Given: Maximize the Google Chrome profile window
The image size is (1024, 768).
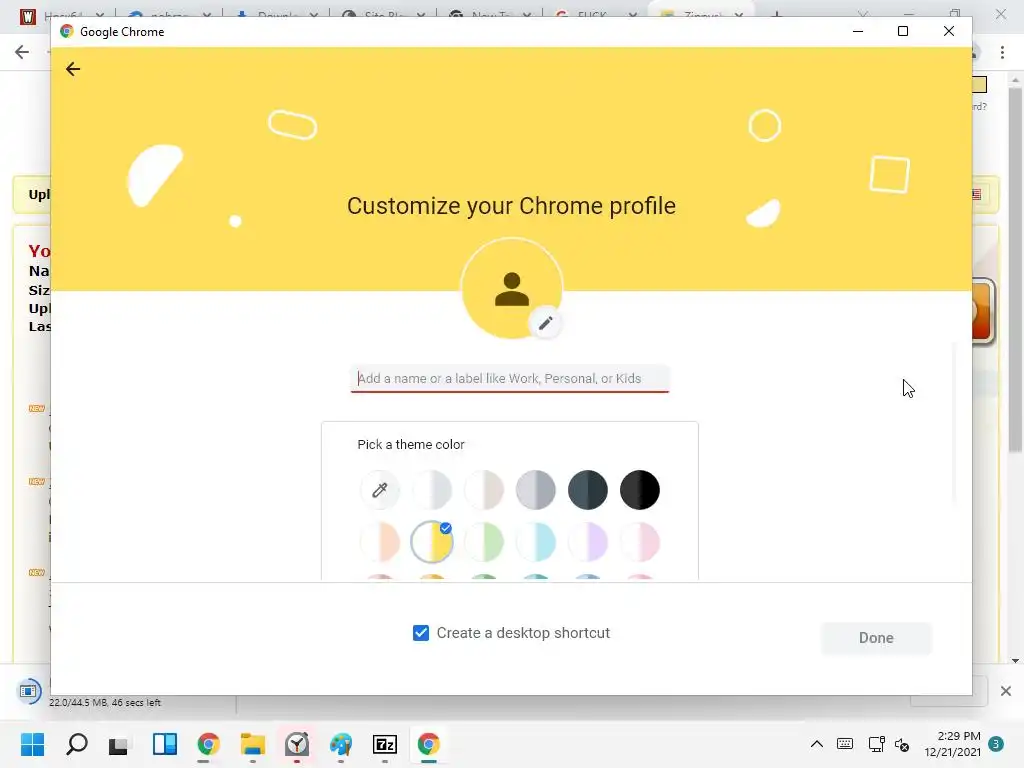Looking at the screenshot, I should 903,31.
